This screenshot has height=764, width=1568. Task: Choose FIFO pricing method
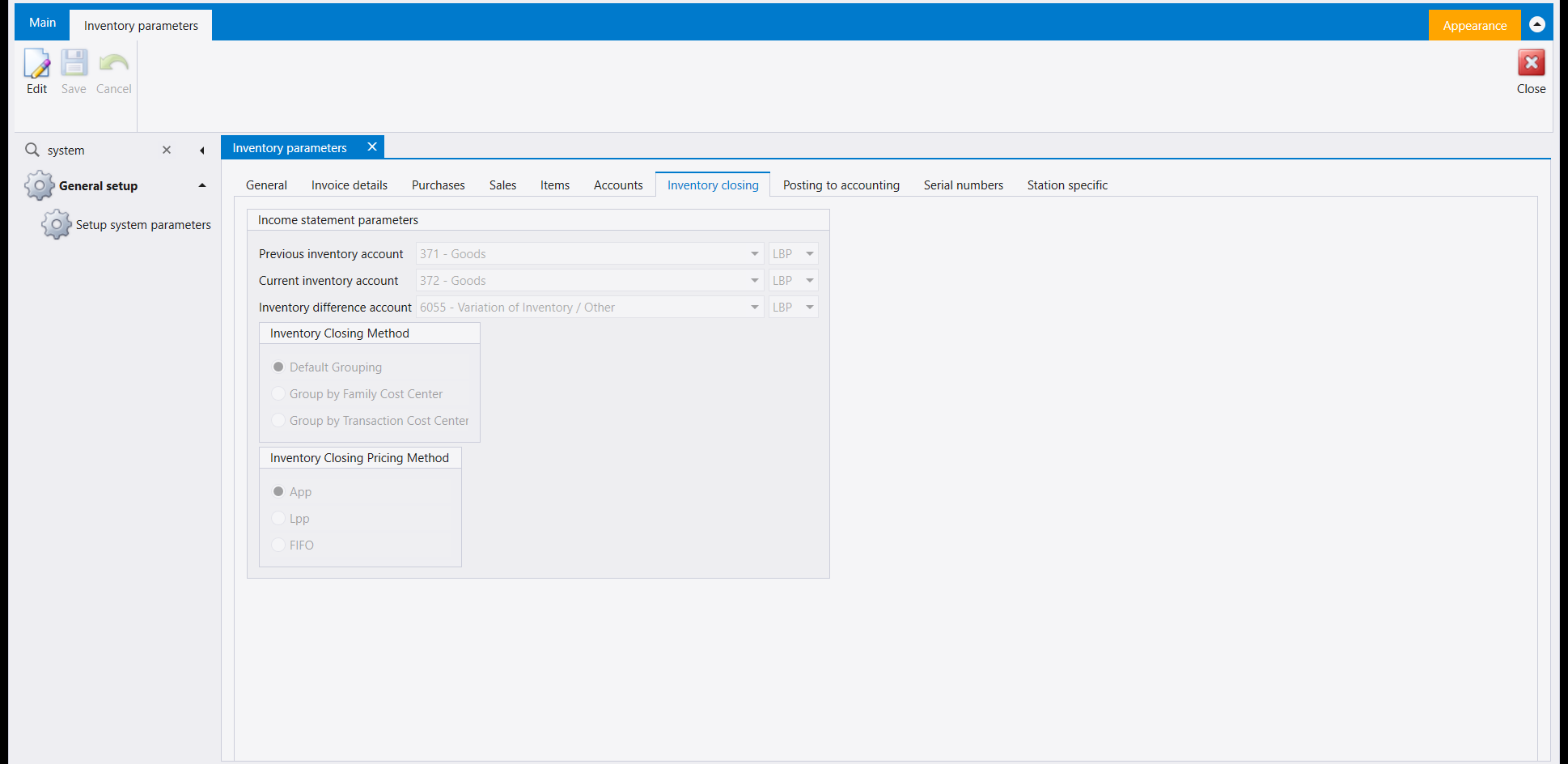pos(278,545)
